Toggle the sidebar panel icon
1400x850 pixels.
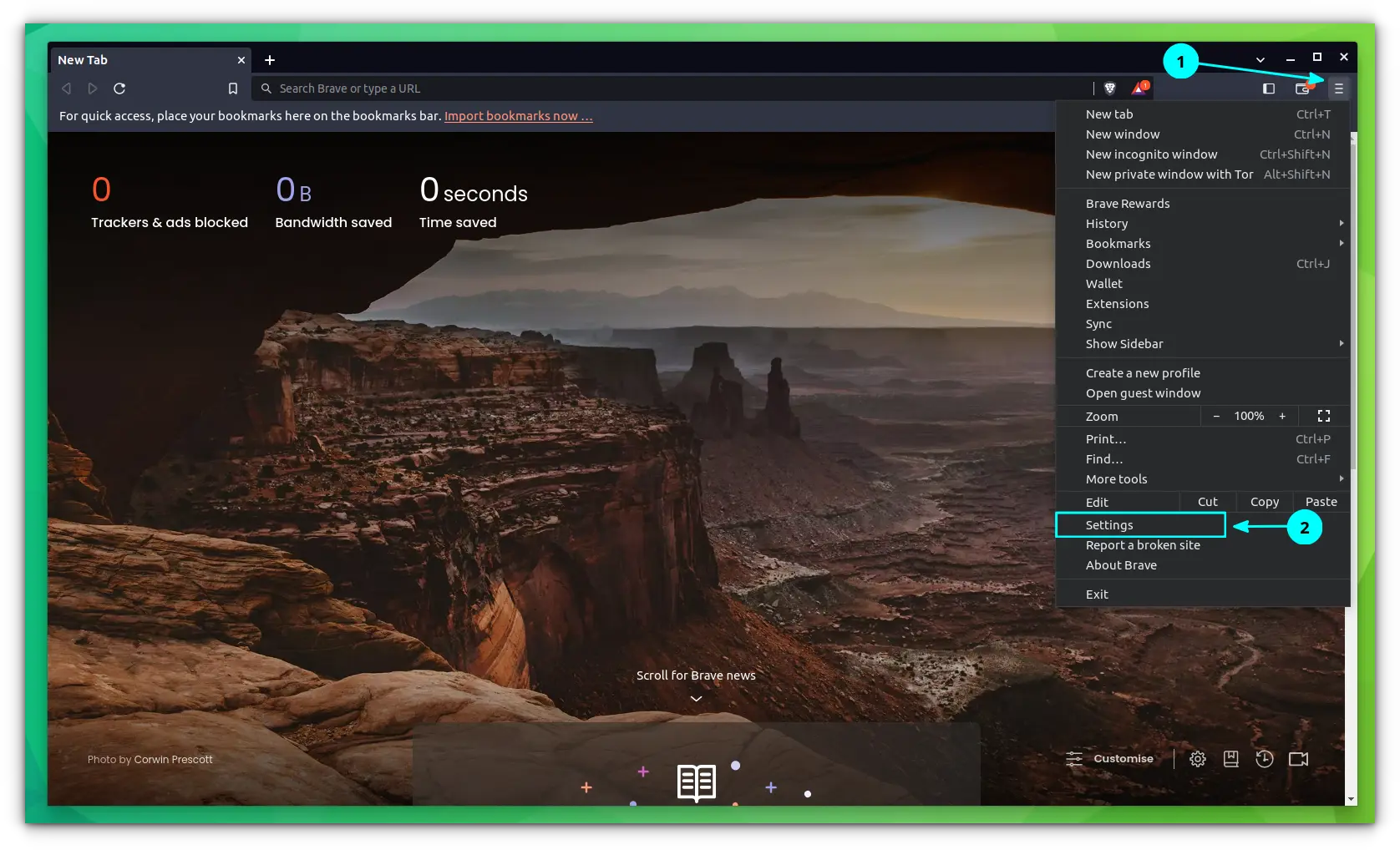[x=1269, y=89]
